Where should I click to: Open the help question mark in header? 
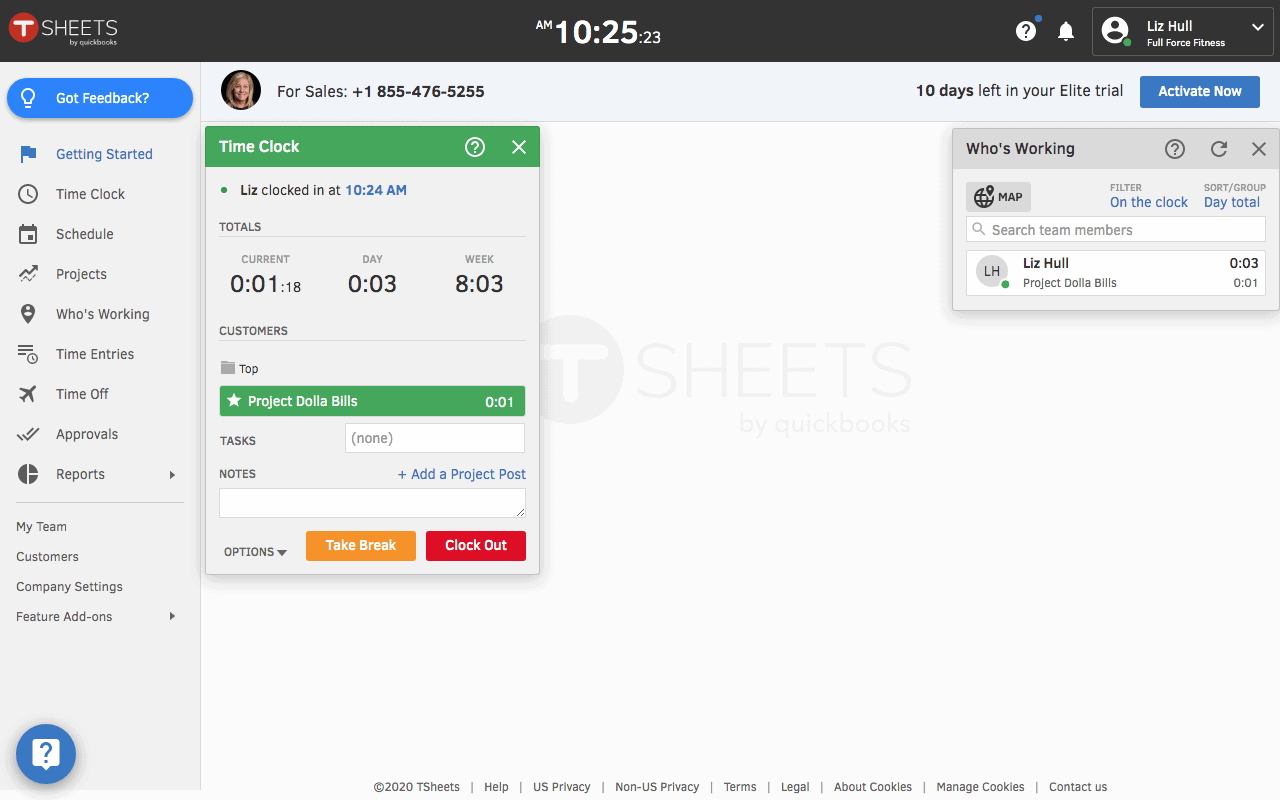pyautogui.click(x=1026, y=31)
